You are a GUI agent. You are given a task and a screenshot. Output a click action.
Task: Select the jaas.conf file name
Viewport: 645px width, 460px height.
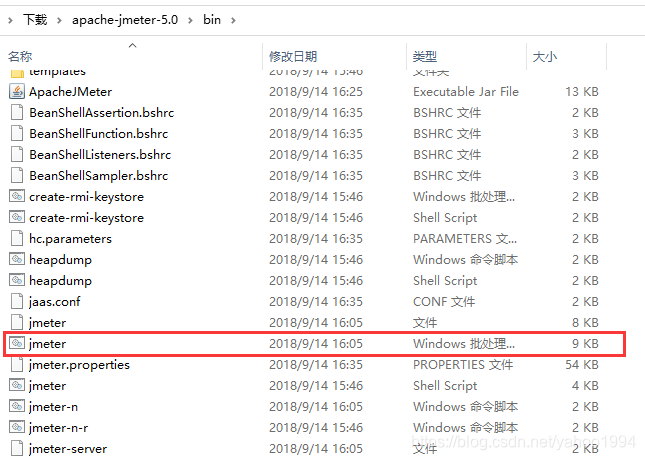pos(55,301)
